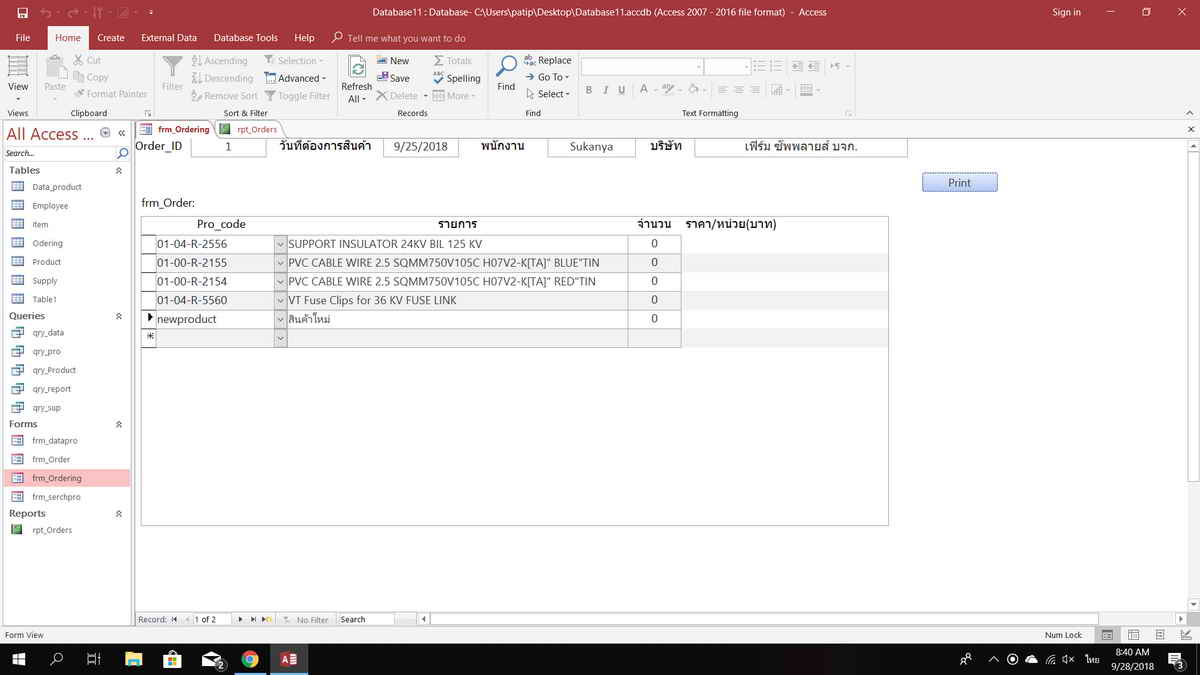Run the Spelling check
Image resolution: width=1200 pixels, height=675 pixels.
456,78
